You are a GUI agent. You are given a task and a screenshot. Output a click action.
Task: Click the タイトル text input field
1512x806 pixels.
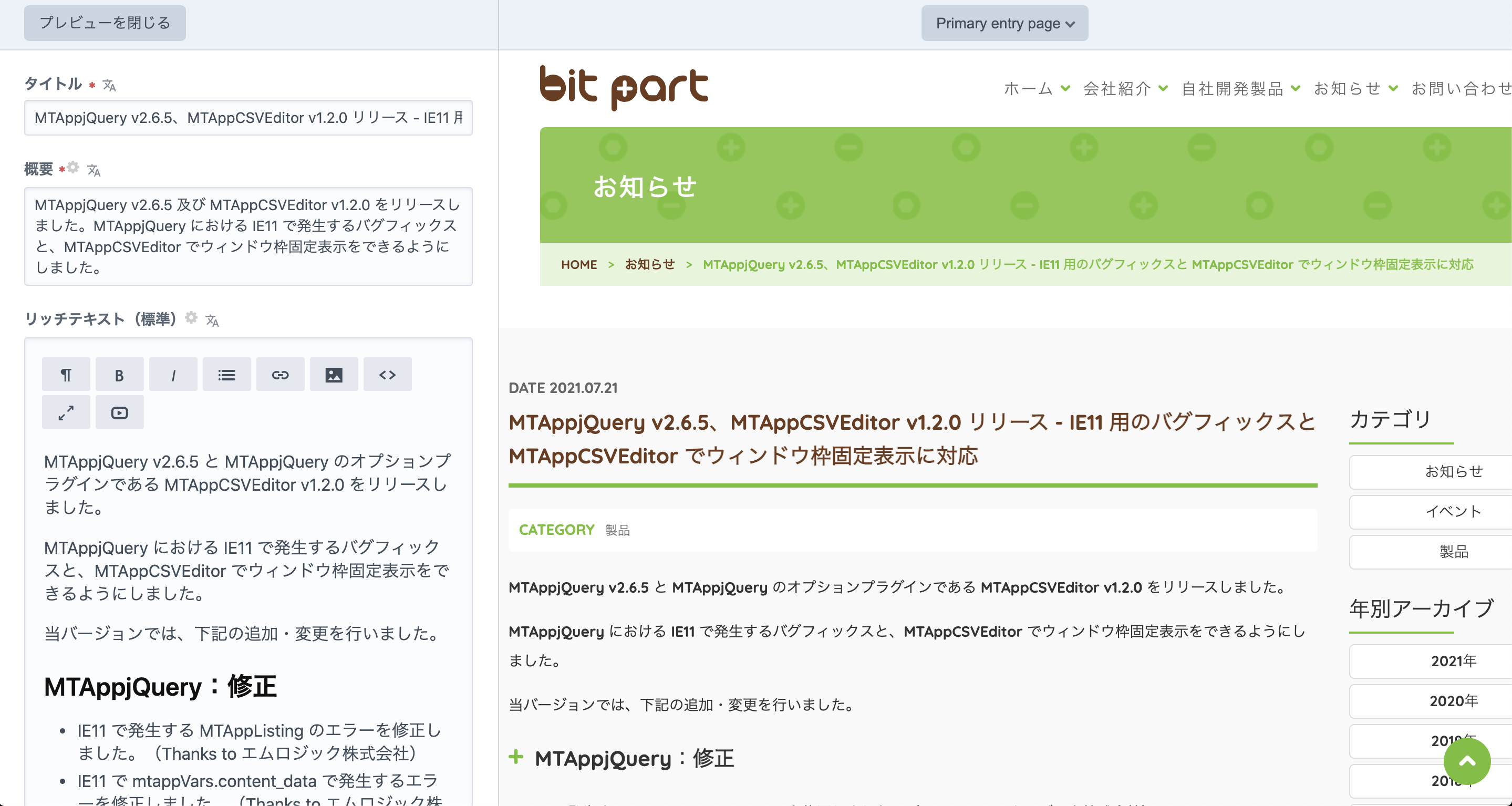(247, 118)
